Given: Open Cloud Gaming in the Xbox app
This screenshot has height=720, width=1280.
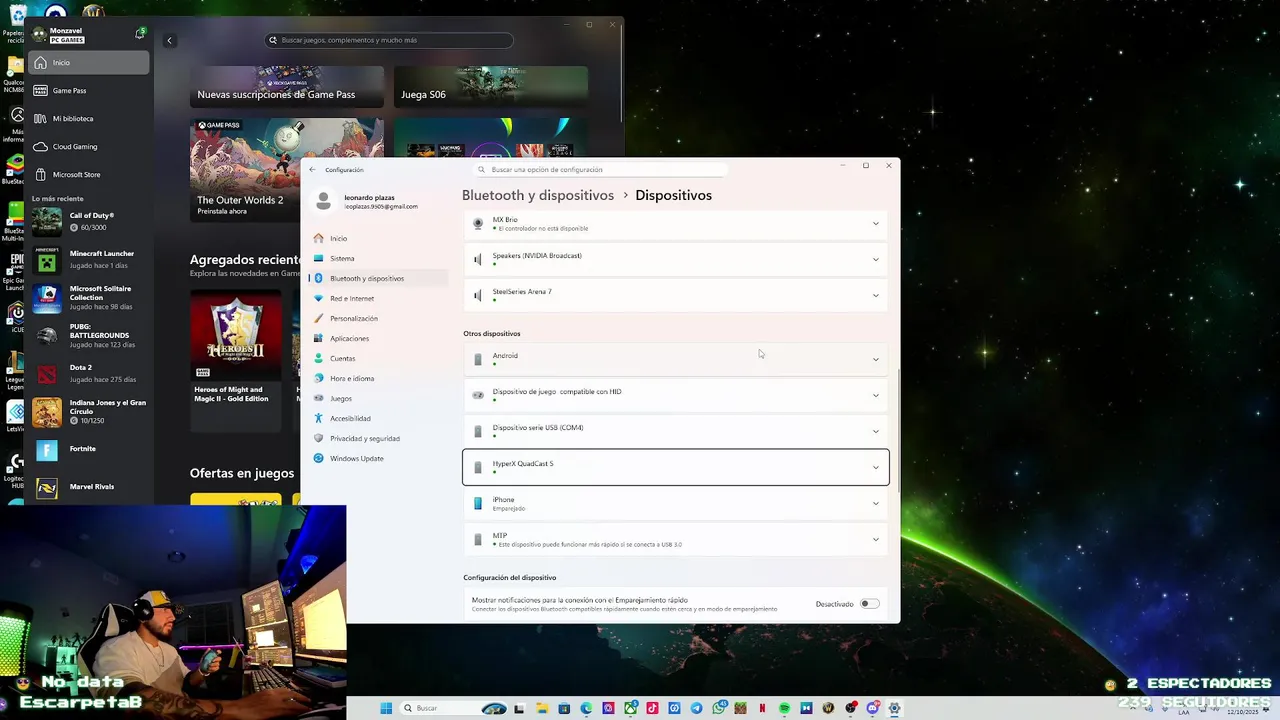Looking at the screenshot, I should pyautogui.click(x=89, y=147).
